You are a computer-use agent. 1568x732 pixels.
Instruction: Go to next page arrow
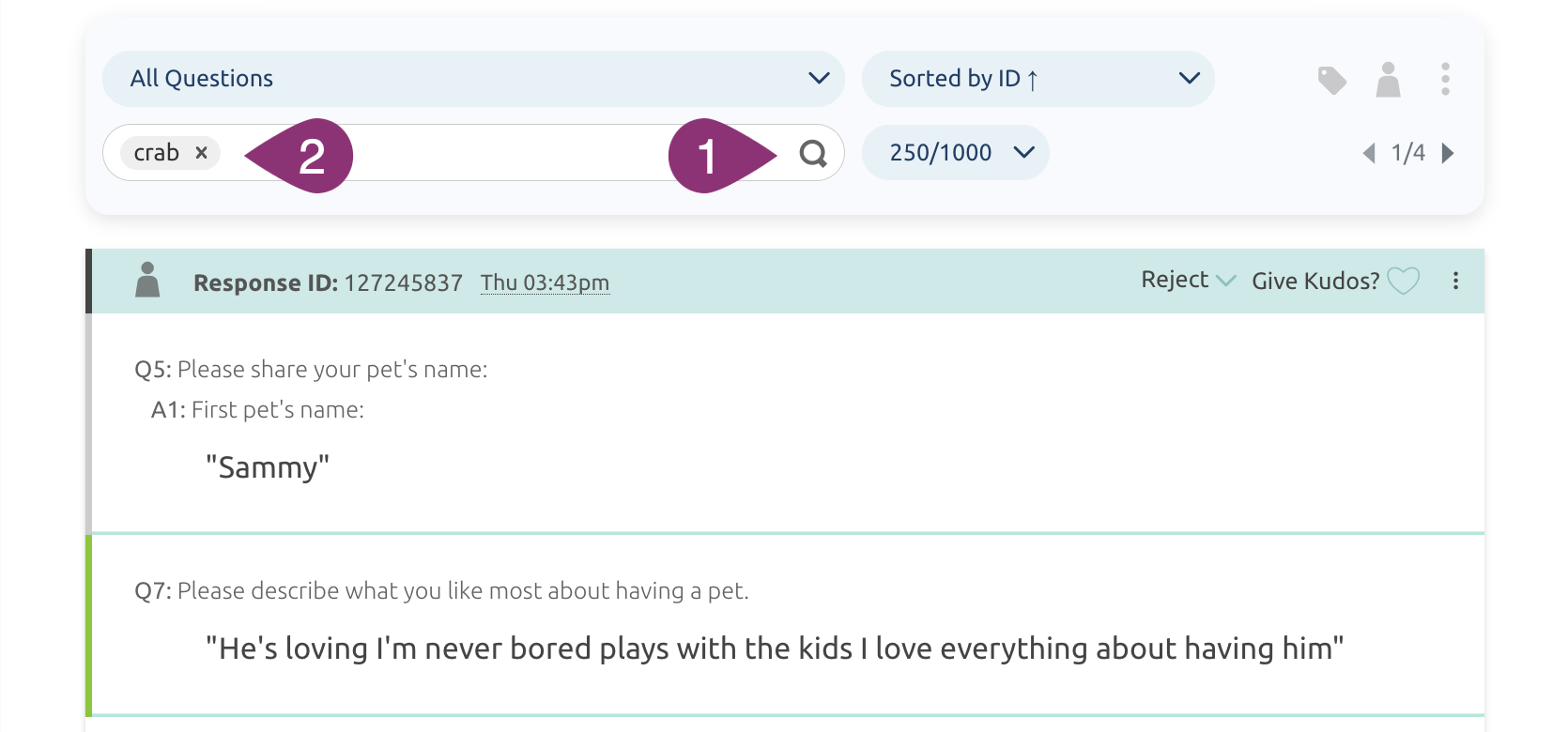(1447, 153)
